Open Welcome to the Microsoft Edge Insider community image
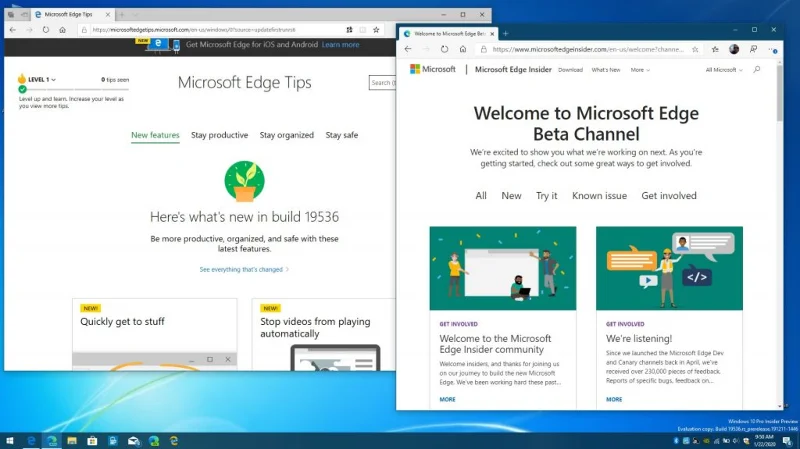Viewport: 800px width, 449px height. [x=503, y=268]
